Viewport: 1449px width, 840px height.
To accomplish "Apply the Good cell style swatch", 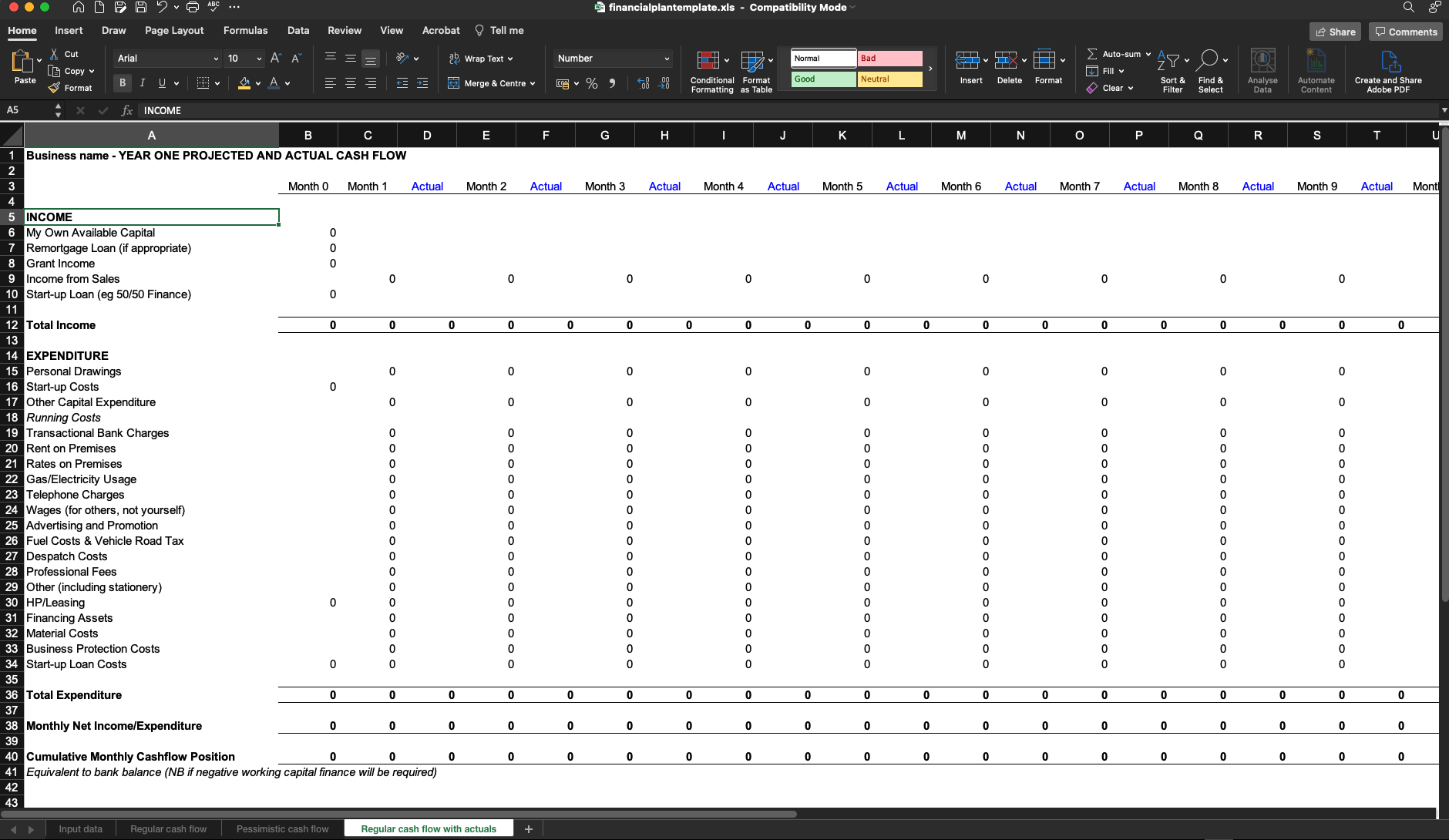I will (x=823, y=79).
